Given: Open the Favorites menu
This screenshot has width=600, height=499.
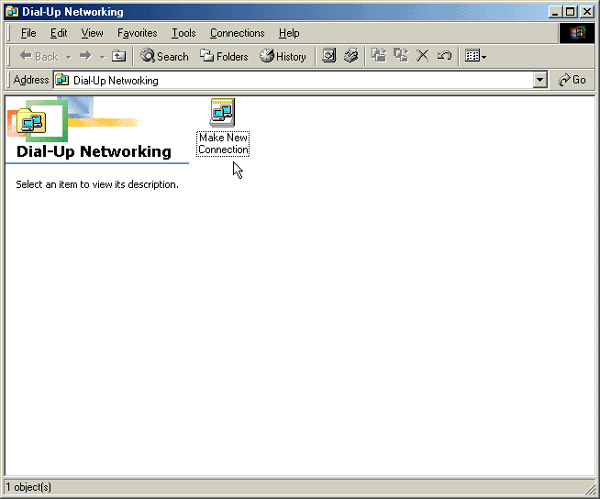Looking at the screenshot, I should [137, 33].
